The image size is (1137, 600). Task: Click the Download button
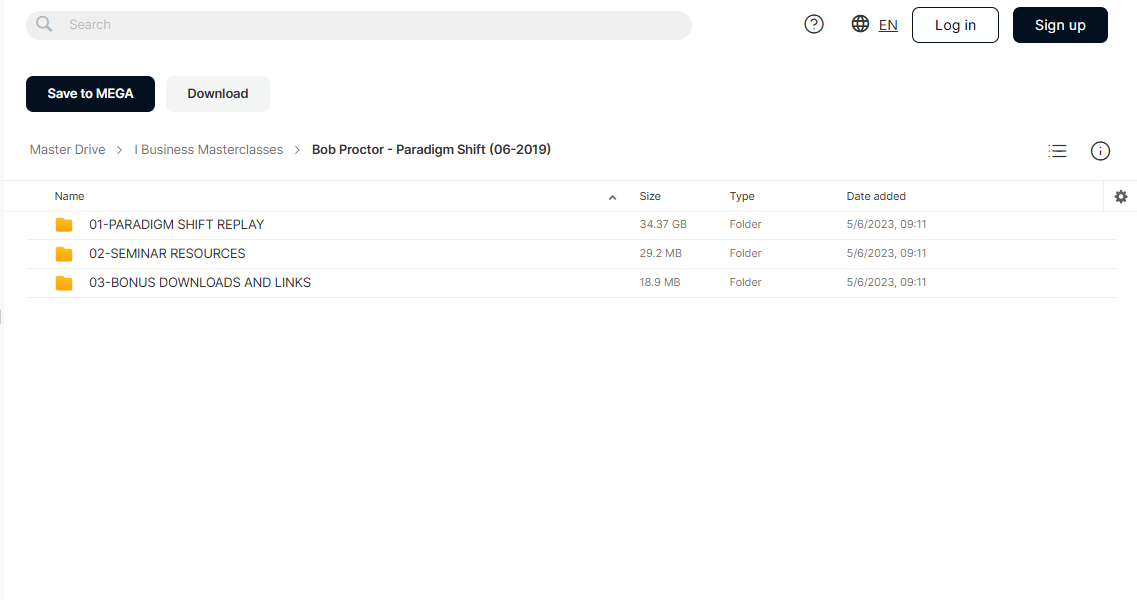click(218, 94)
